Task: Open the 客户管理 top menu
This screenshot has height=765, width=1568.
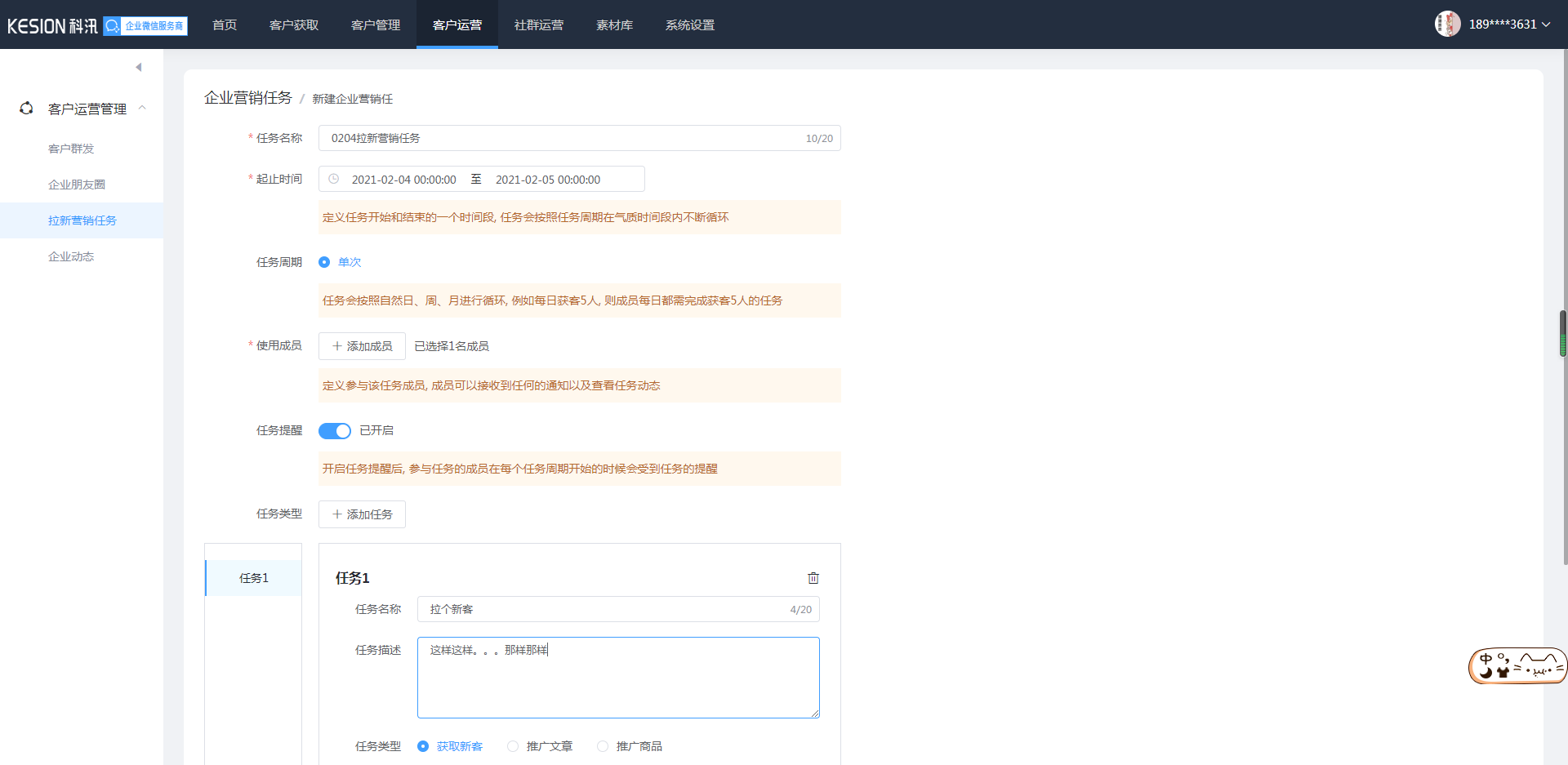Action: (x=376, y=24)
